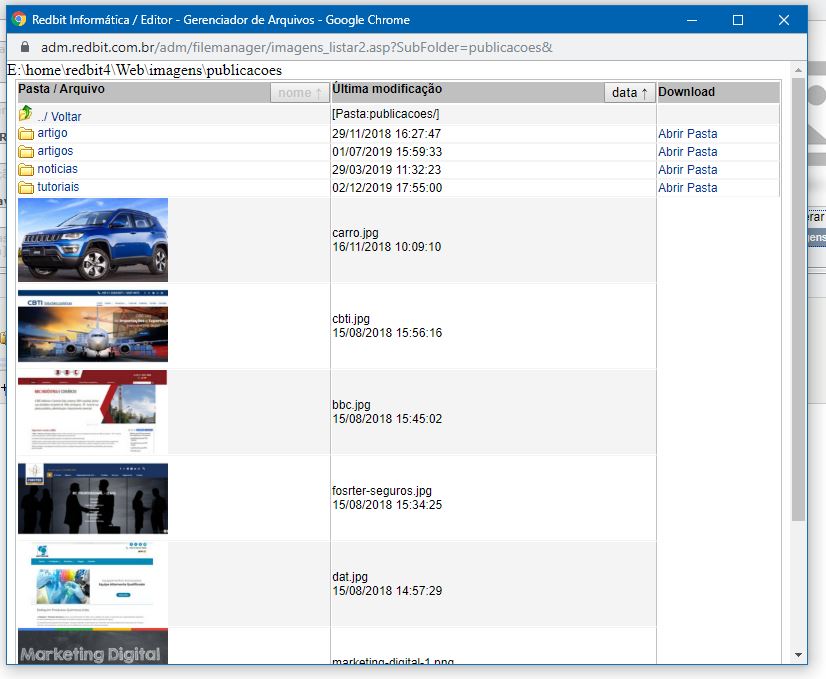Click the fosrter-seguros.jpg file name
Image resolution: width=826 pixels, height=679 pixels.
coord(382,490)
